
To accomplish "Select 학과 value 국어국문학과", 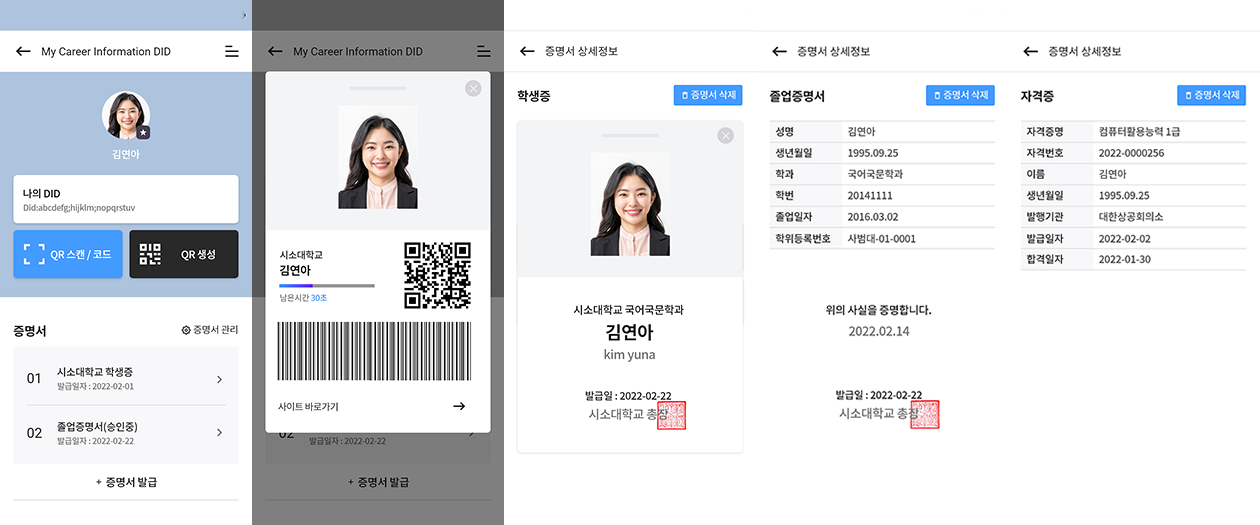I will [x=875, y=175].
